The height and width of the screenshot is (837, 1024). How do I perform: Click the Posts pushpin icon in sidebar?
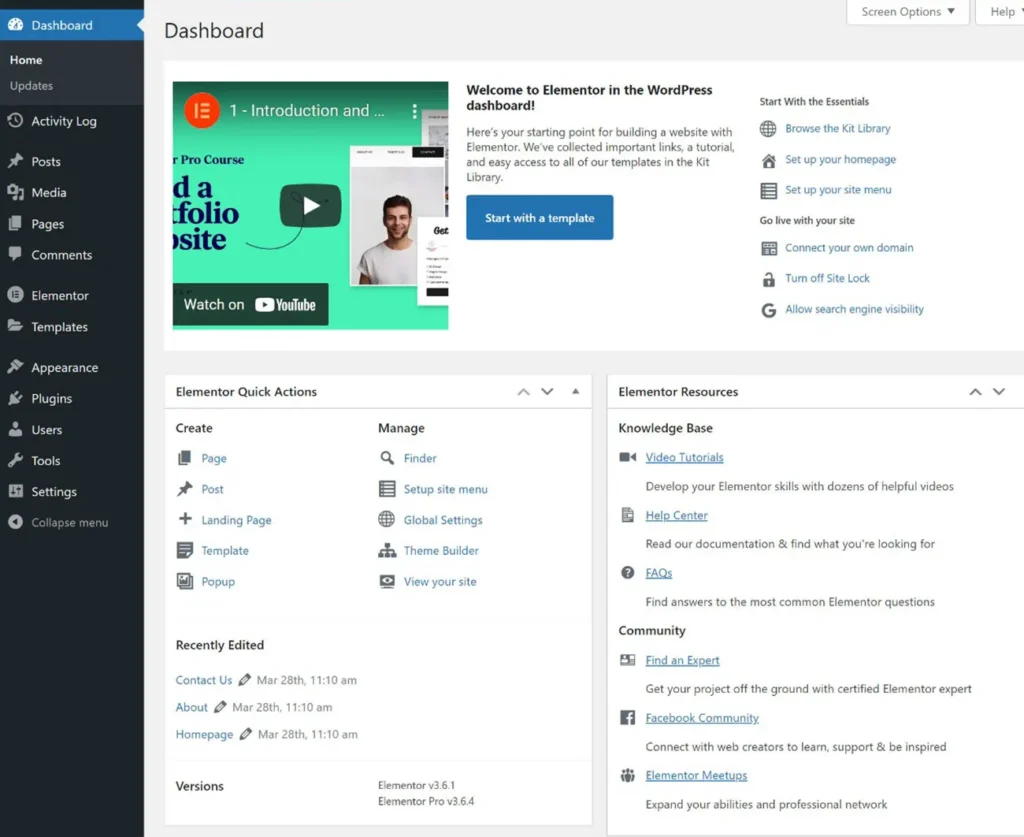(16, 161)
